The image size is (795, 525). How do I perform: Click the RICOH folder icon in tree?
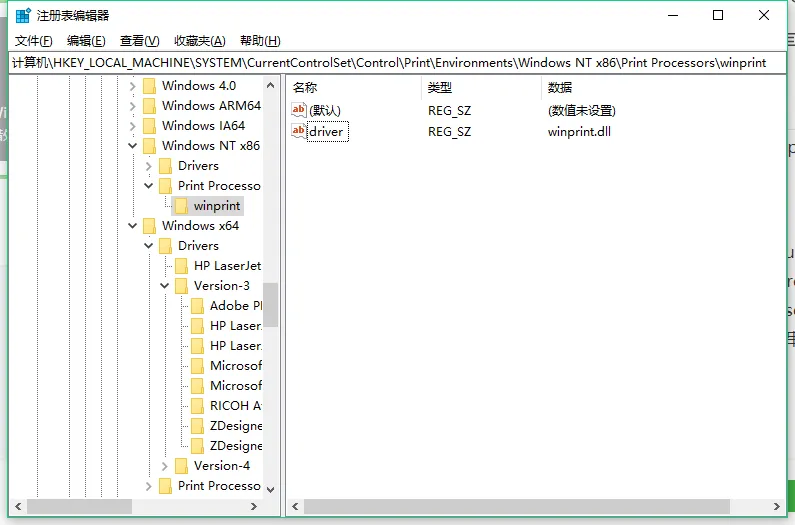tap(197, 406)
